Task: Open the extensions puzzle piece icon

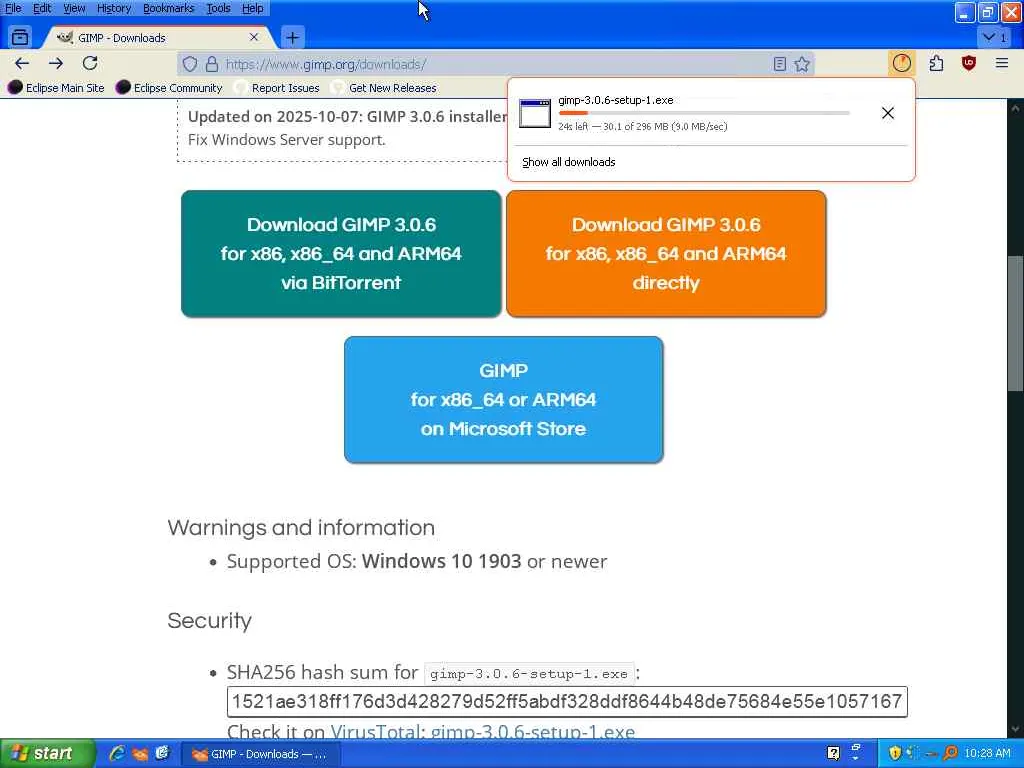Action: pyautogui.click(x=936, y=63)
